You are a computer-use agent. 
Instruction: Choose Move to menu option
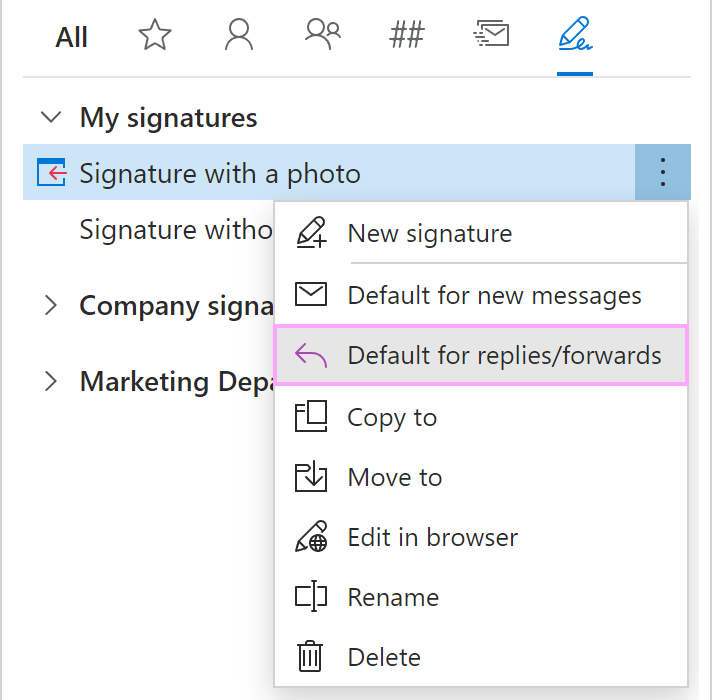click(481, 477)
